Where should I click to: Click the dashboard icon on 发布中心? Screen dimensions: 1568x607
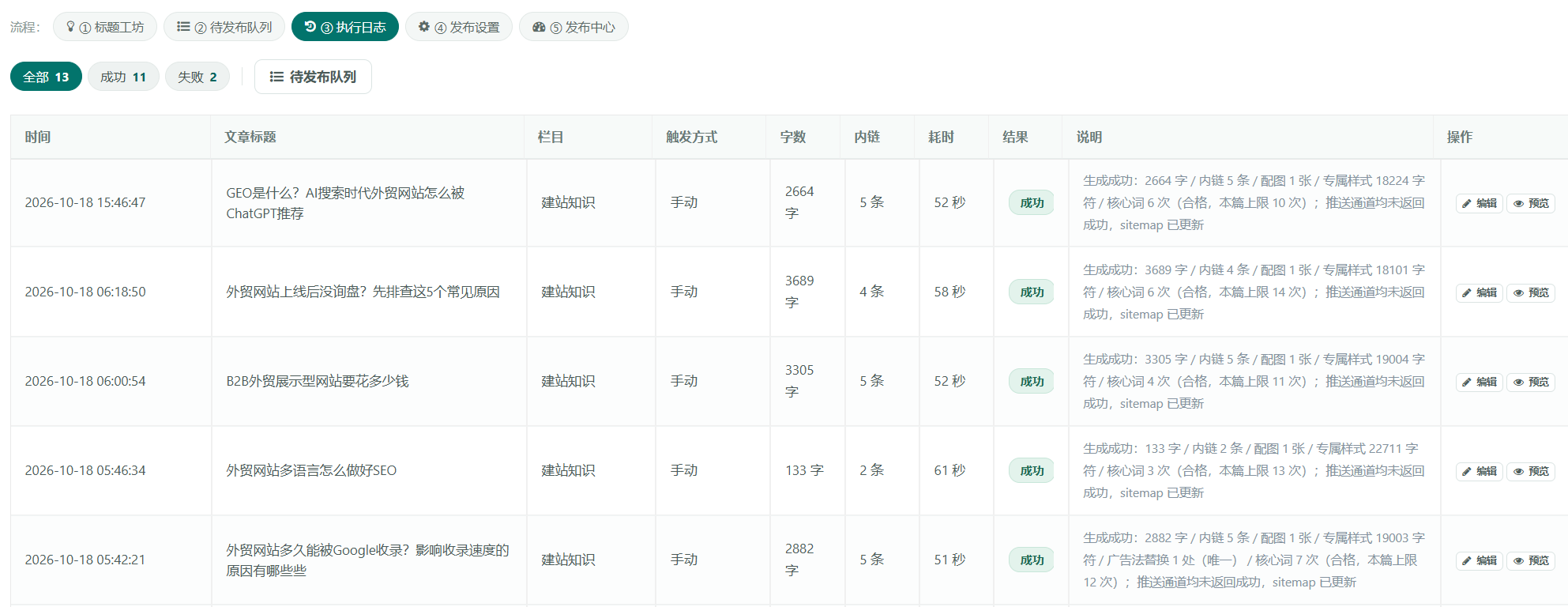[x=539, y=27]
